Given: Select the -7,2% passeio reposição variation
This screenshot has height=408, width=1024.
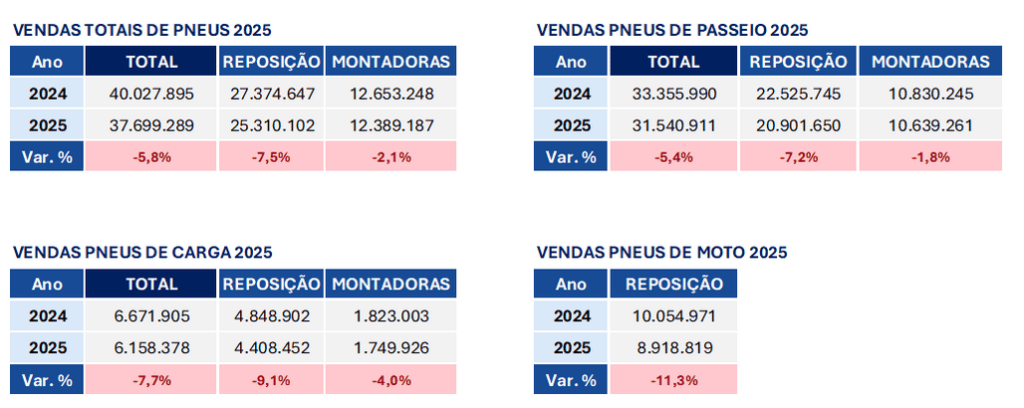Looking at the screenshot, I should 798,156.
